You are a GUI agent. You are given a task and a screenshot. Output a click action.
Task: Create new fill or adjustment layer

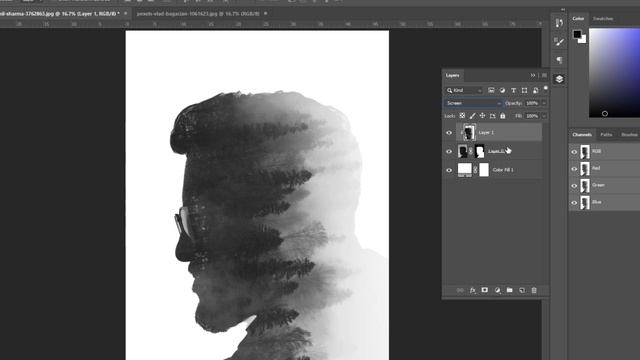pos(497,290)
